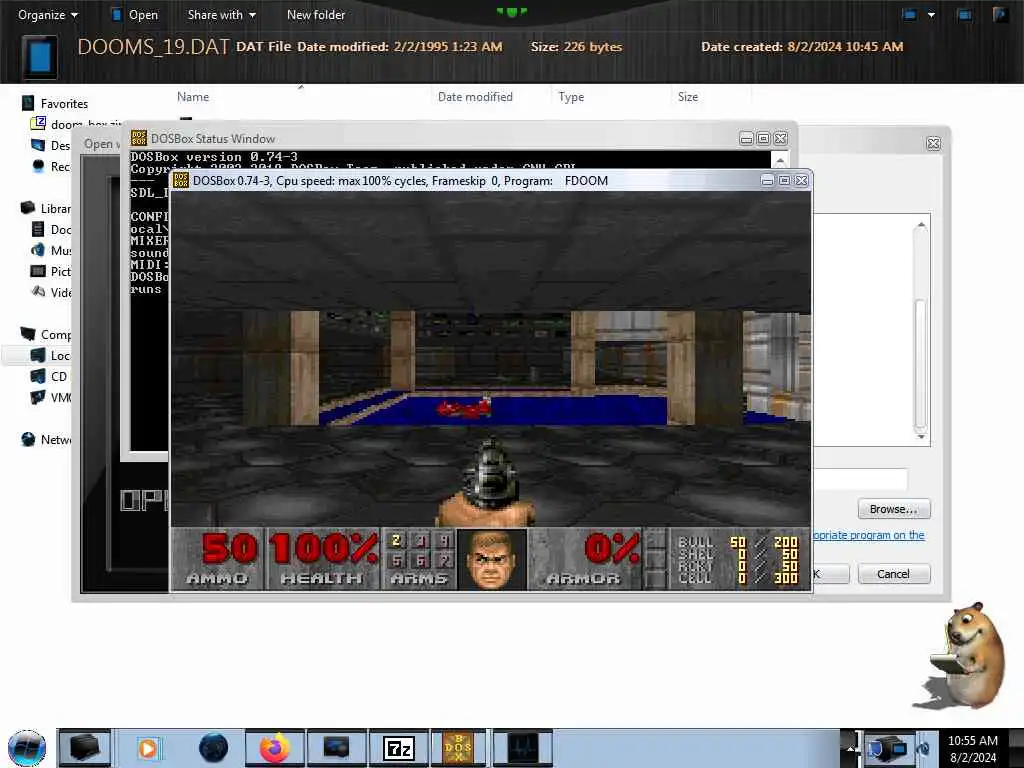Follow the appropriate program link in the dialog
Screen dimensions: 1024x768
click(x=868, y=535)
